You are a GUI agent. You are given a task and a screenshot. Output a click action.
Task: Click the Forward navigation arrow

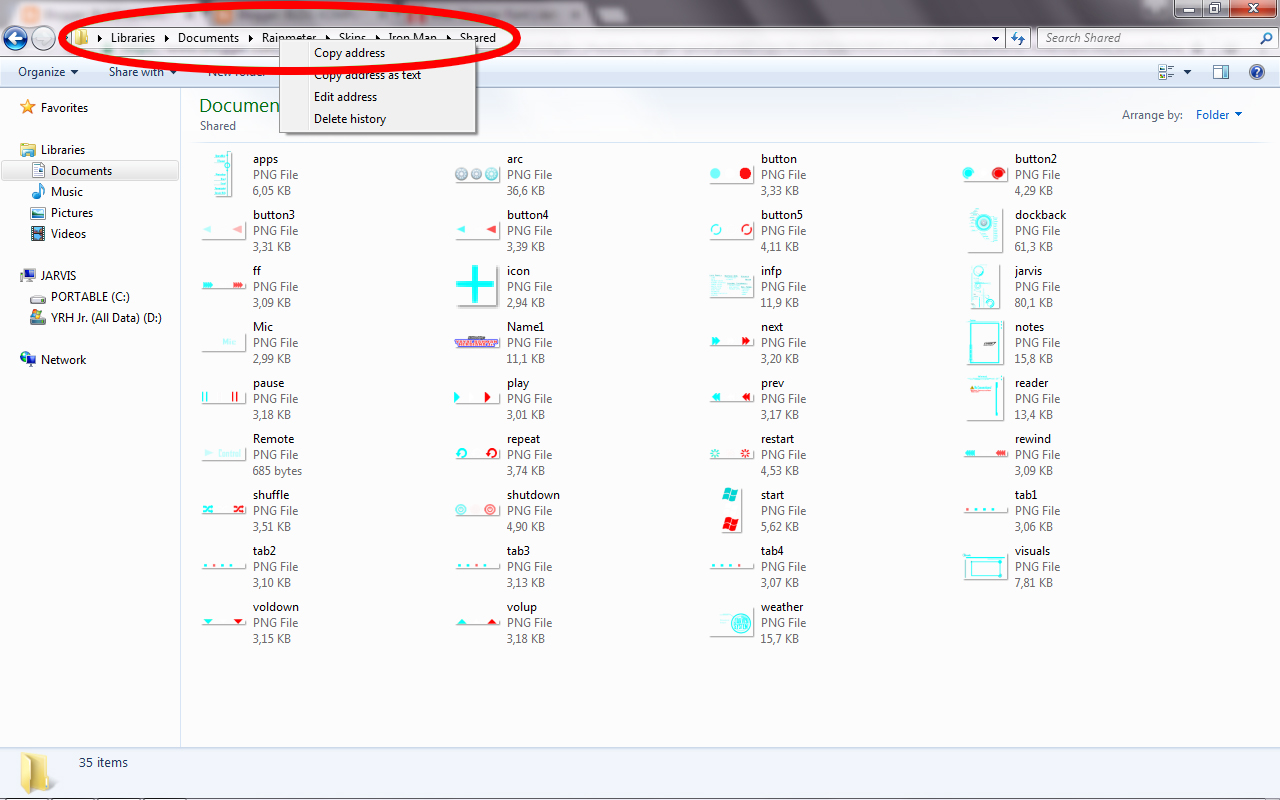pos(43,38)
